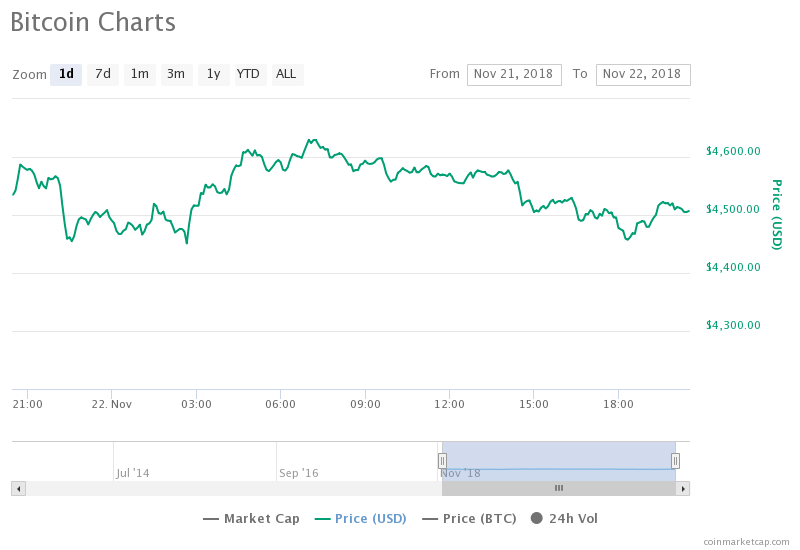Viewport: 800px width, 550px height.
Task: Click Jul '14 in the navigator
Action: tap(133, 473)
